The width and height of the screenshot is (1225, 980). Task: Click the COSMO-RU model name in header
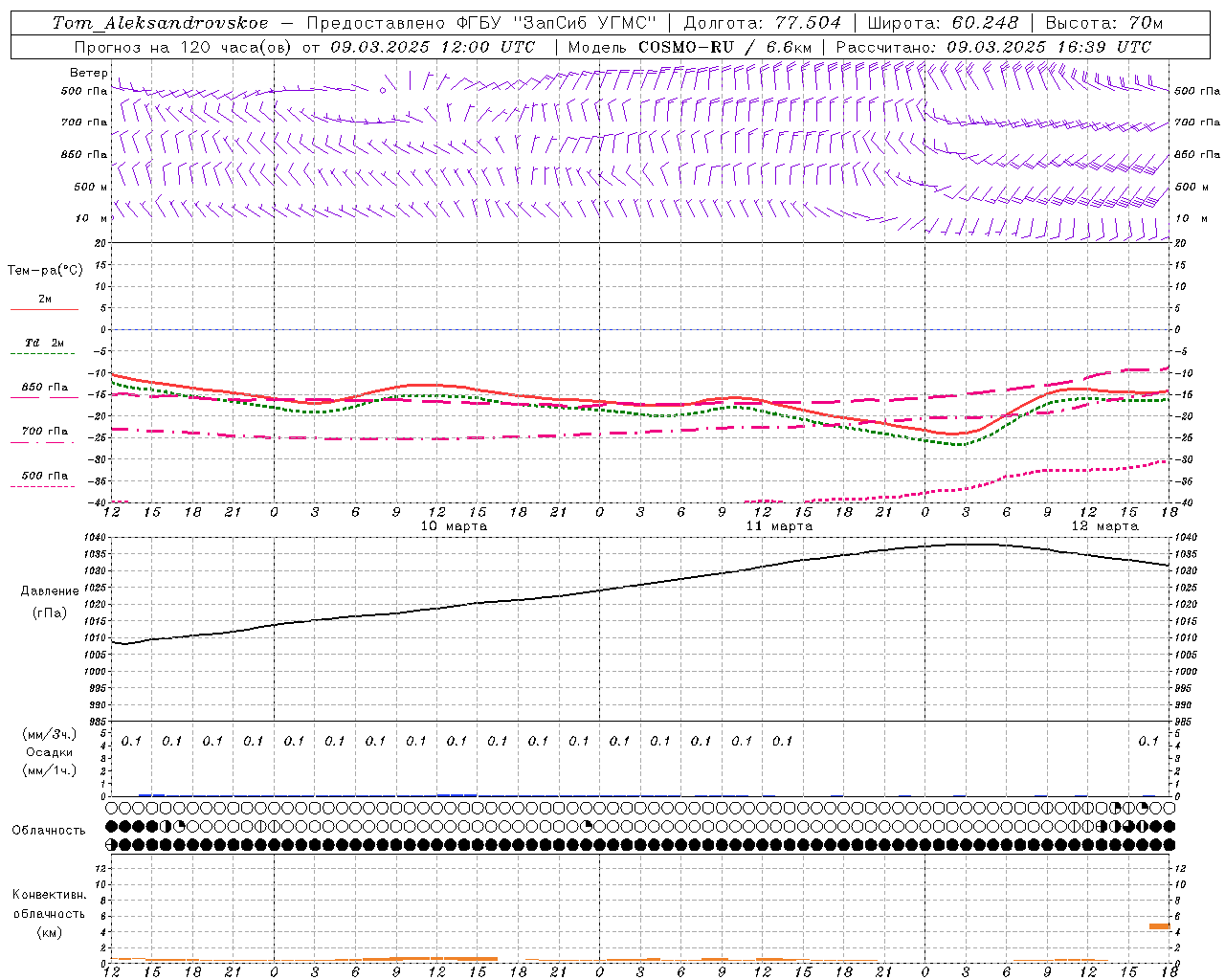[686, 47]
